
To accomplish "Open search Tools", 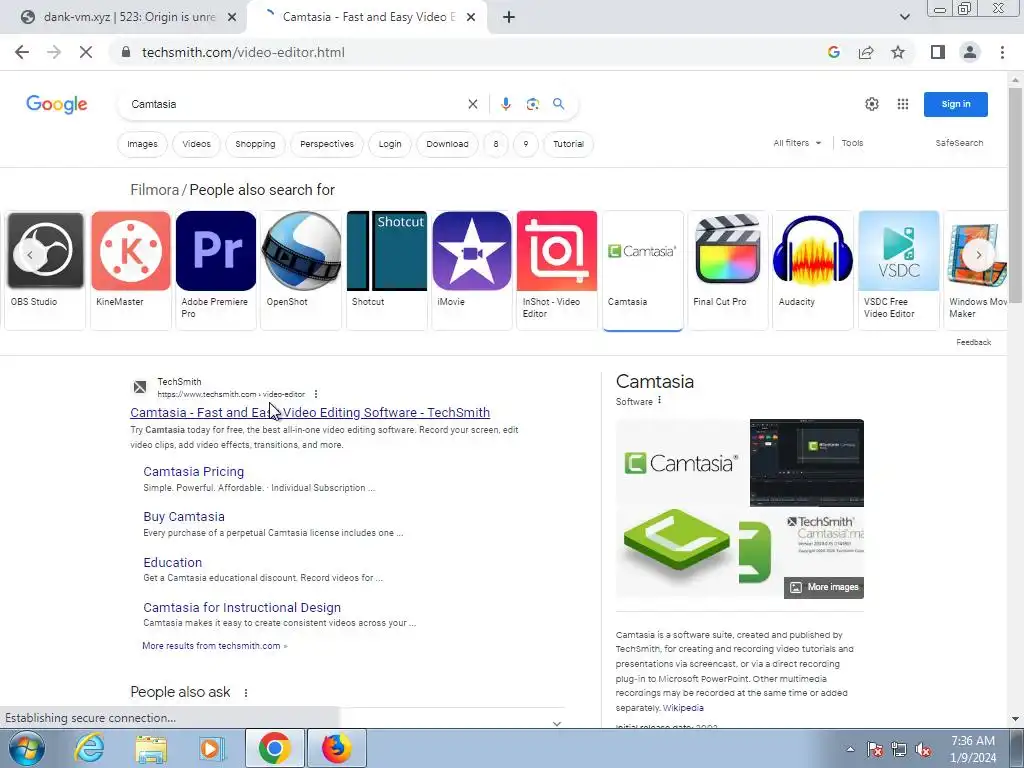I will 852,143.
